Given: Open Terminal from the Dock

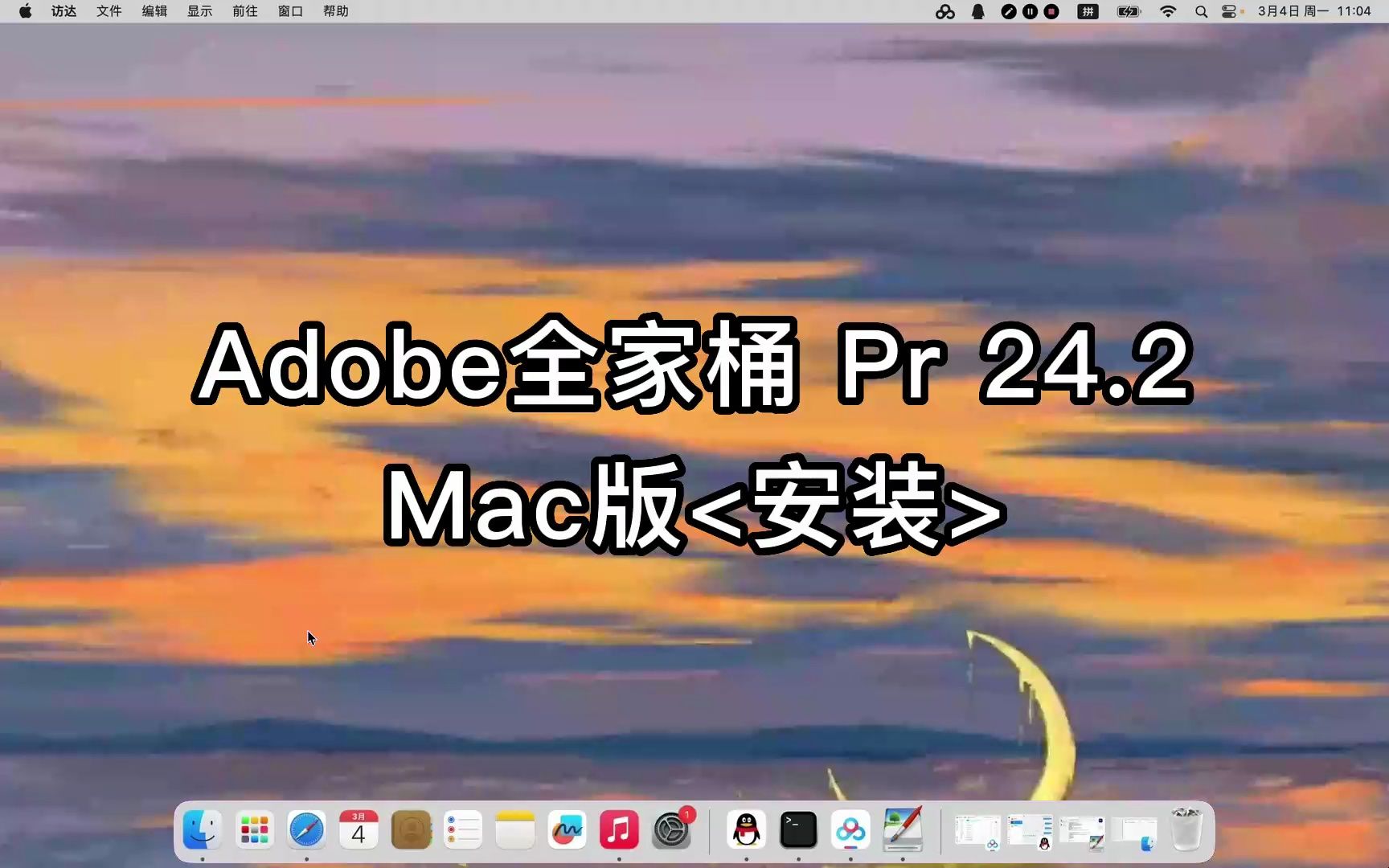Looking at the screenshot, I should 798,829.
